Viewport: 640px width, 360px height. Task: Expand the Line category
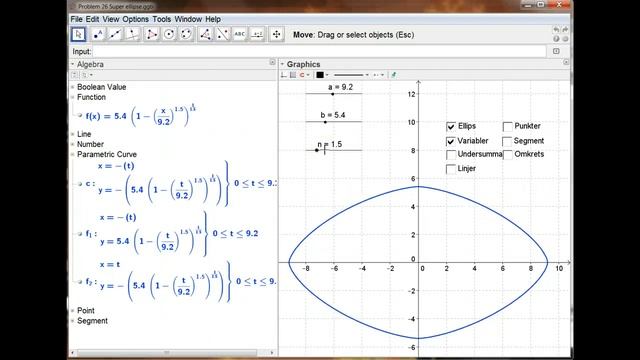[x=73, y=134]
